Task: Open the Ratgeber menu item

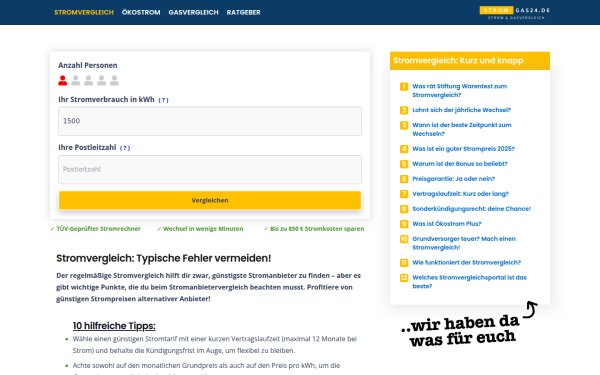Action: 243,12
